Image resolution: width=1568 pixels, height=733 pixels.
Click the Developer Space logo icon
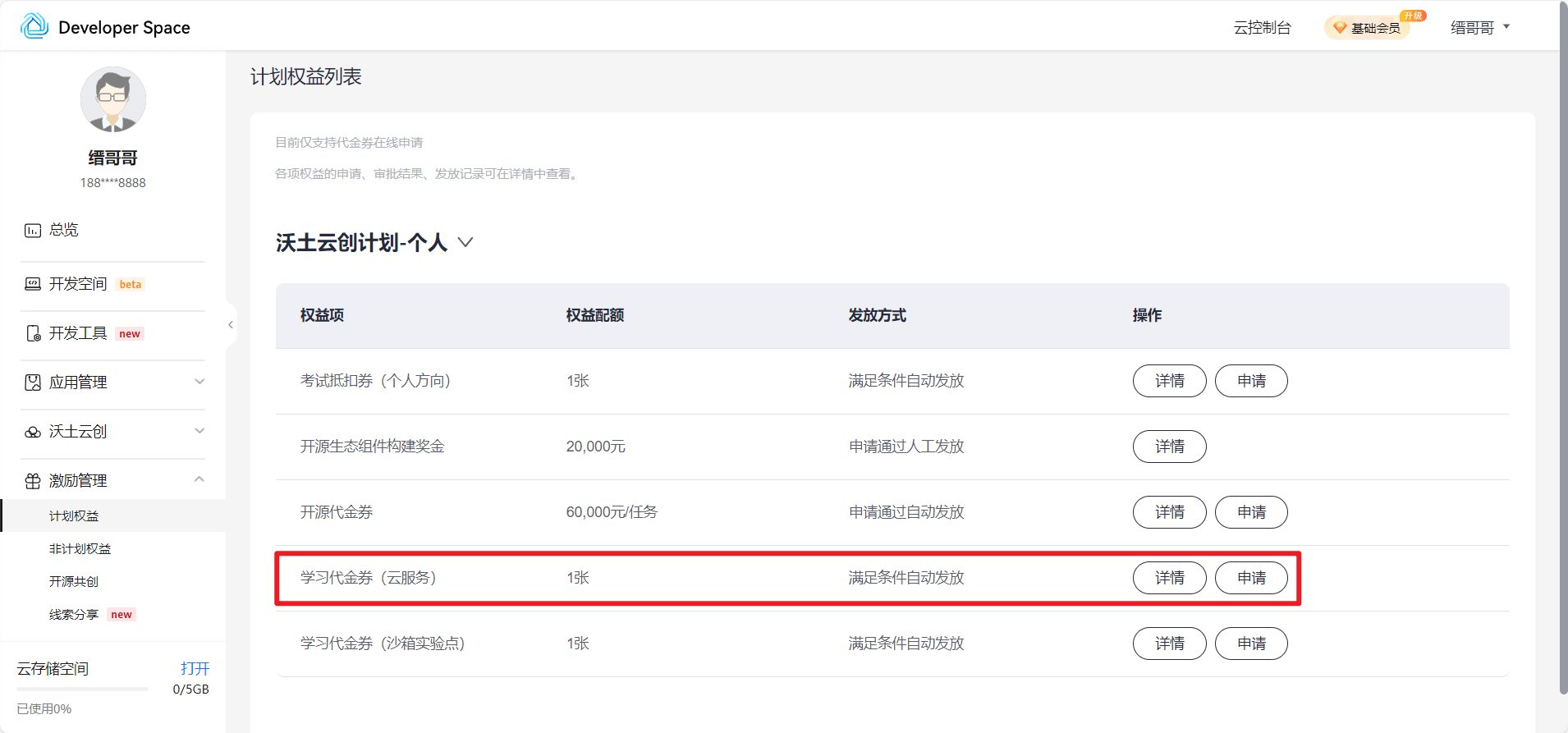(x=34, y=26)
